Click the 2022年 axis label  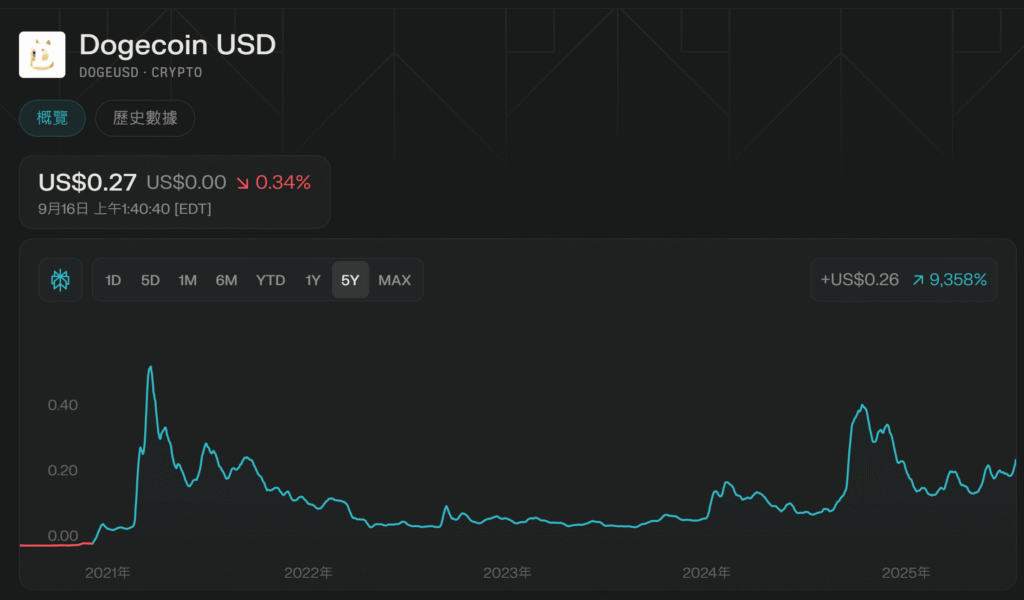point(308,573)
